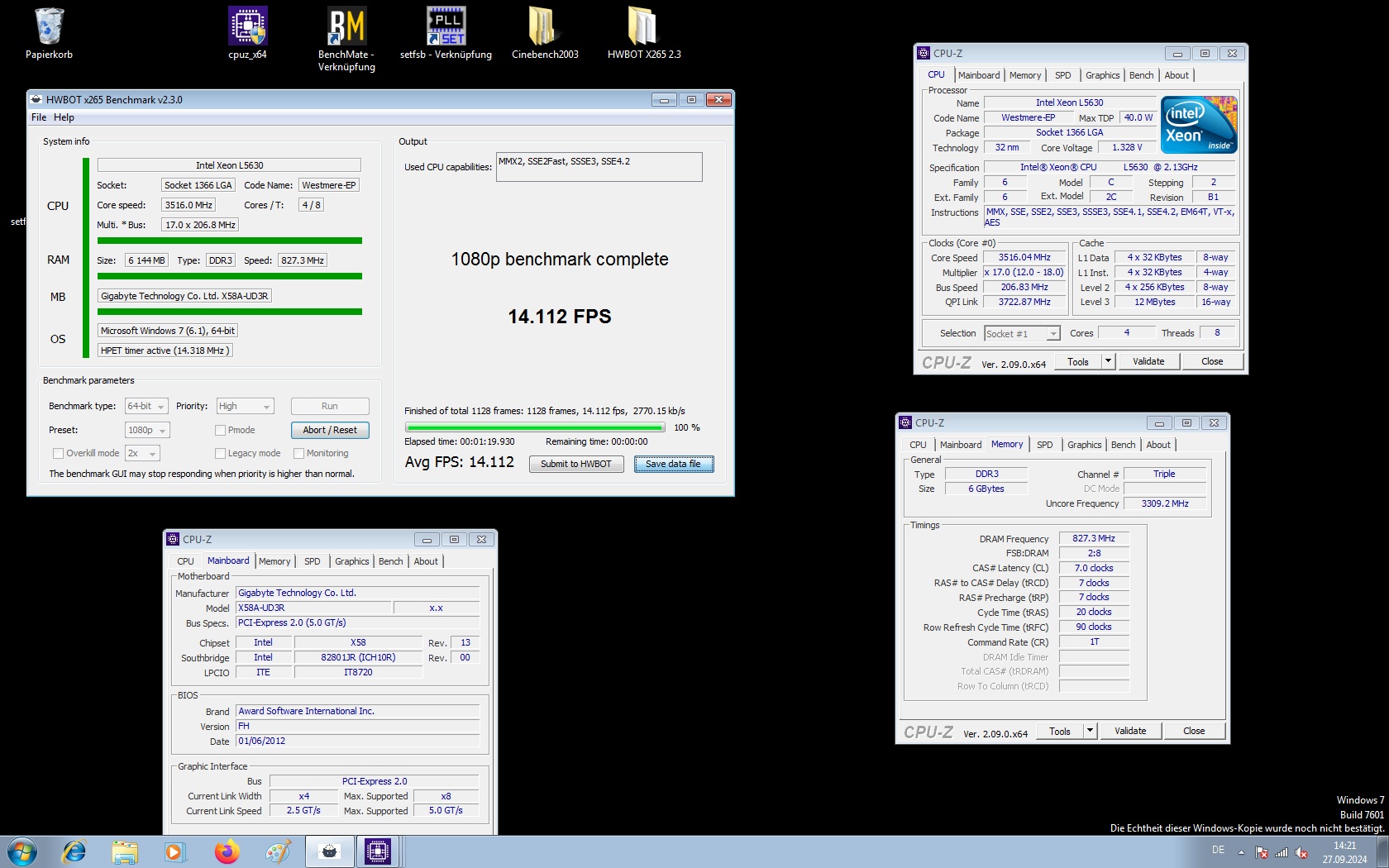Open Bench tab in CPU-Z CPU window
1389x868 pixels.
(x=1141, y=75)
